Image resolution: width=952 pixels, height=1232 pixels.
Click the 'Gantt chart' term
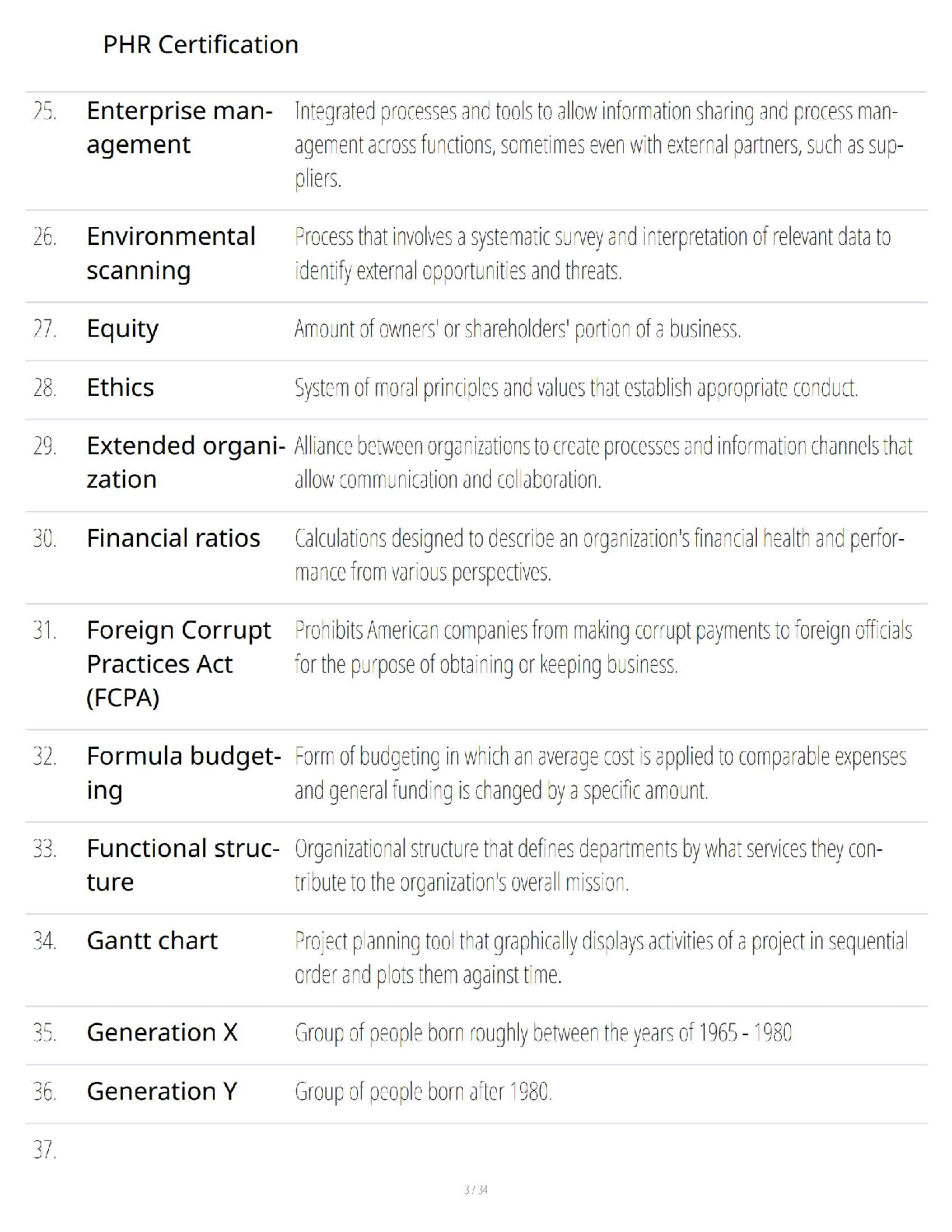(152, 941)
